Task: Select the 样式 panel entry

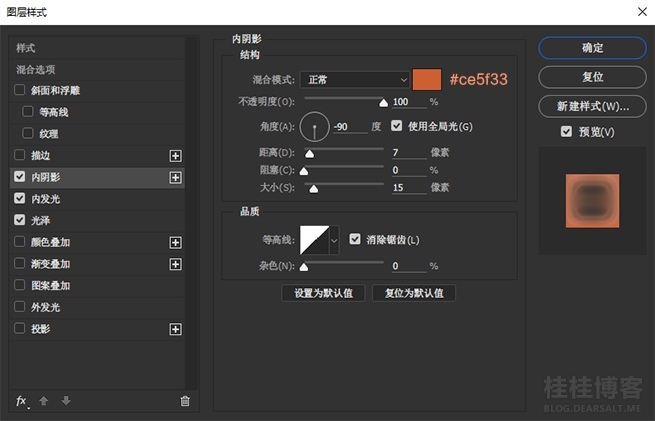Action: pos(97,48)
